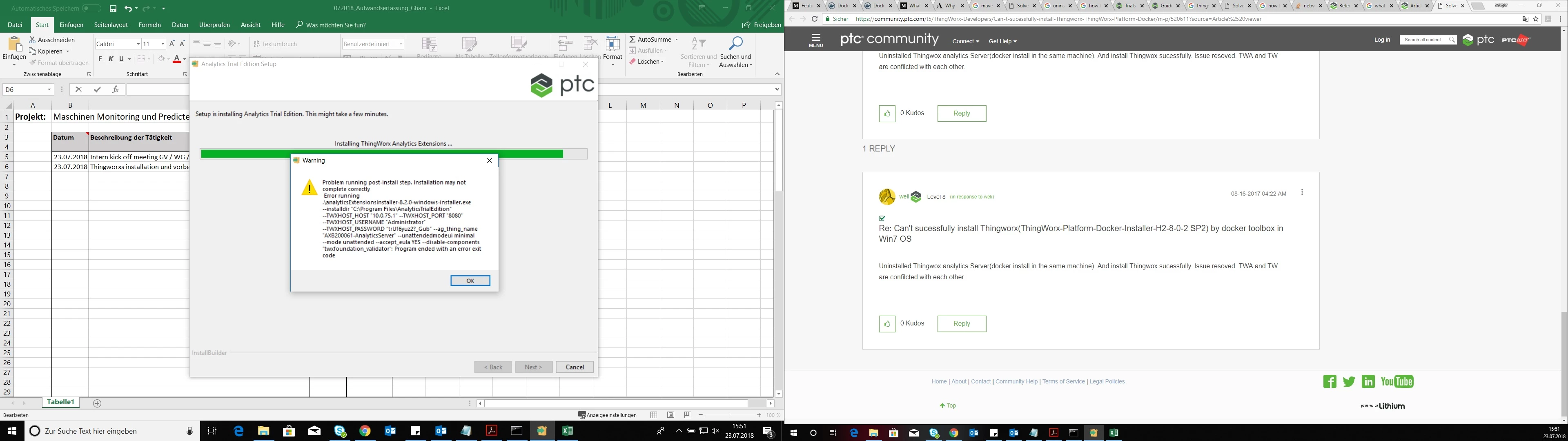Open the Facebook icon in the page footer

click(1330, 382)
